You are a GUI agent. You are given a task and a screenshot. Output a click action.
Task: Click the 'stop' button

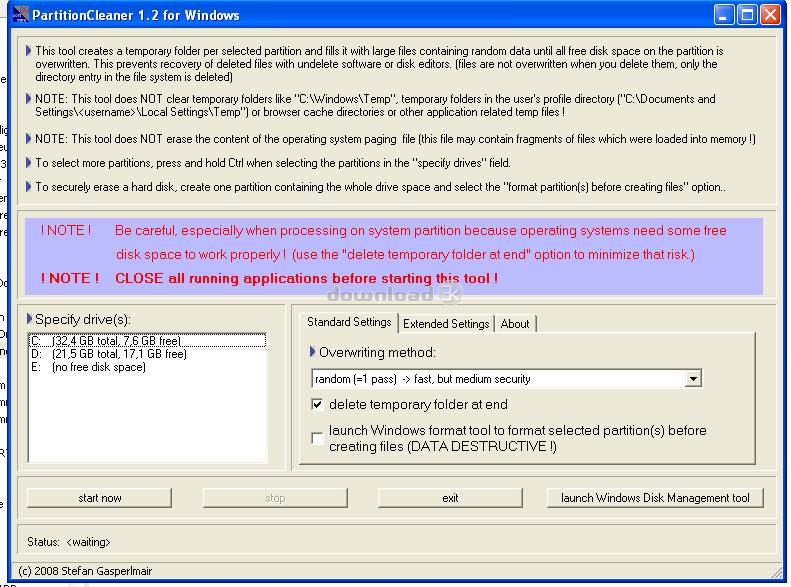click(275, 498)
